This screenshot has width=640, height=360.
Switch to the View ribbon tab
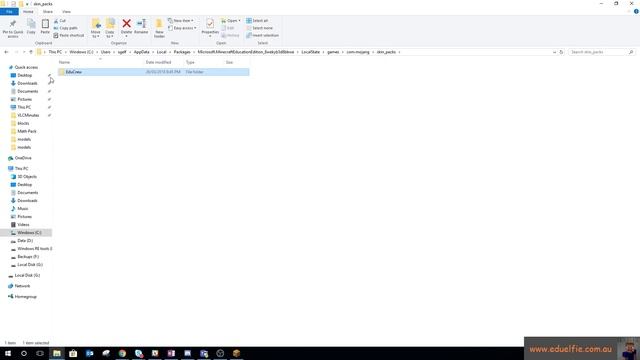click(x=66, y=12)
